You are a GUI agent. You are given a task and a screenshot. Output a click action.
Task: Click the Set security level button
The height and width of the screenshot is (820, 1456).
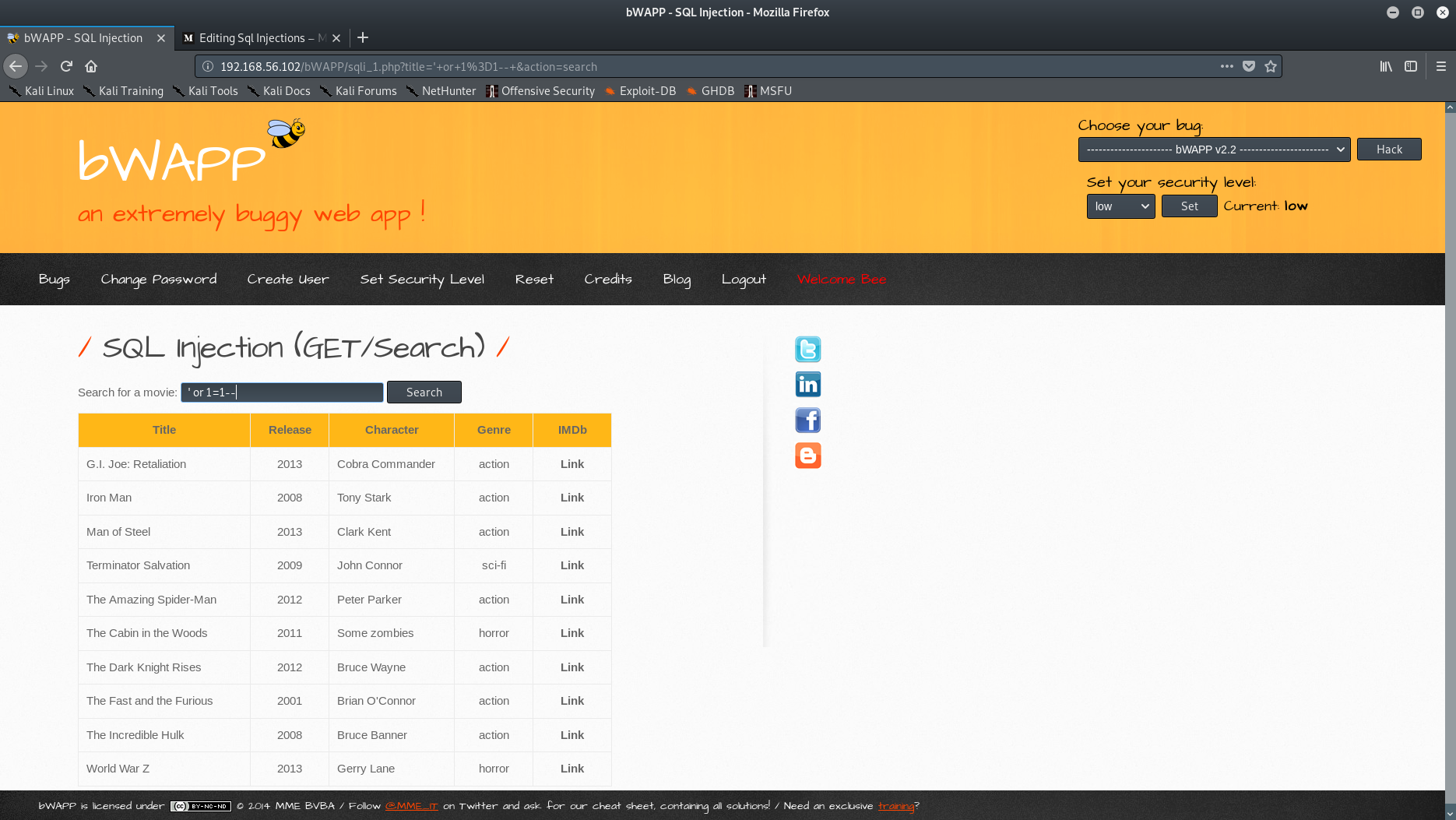point(1190,206)
